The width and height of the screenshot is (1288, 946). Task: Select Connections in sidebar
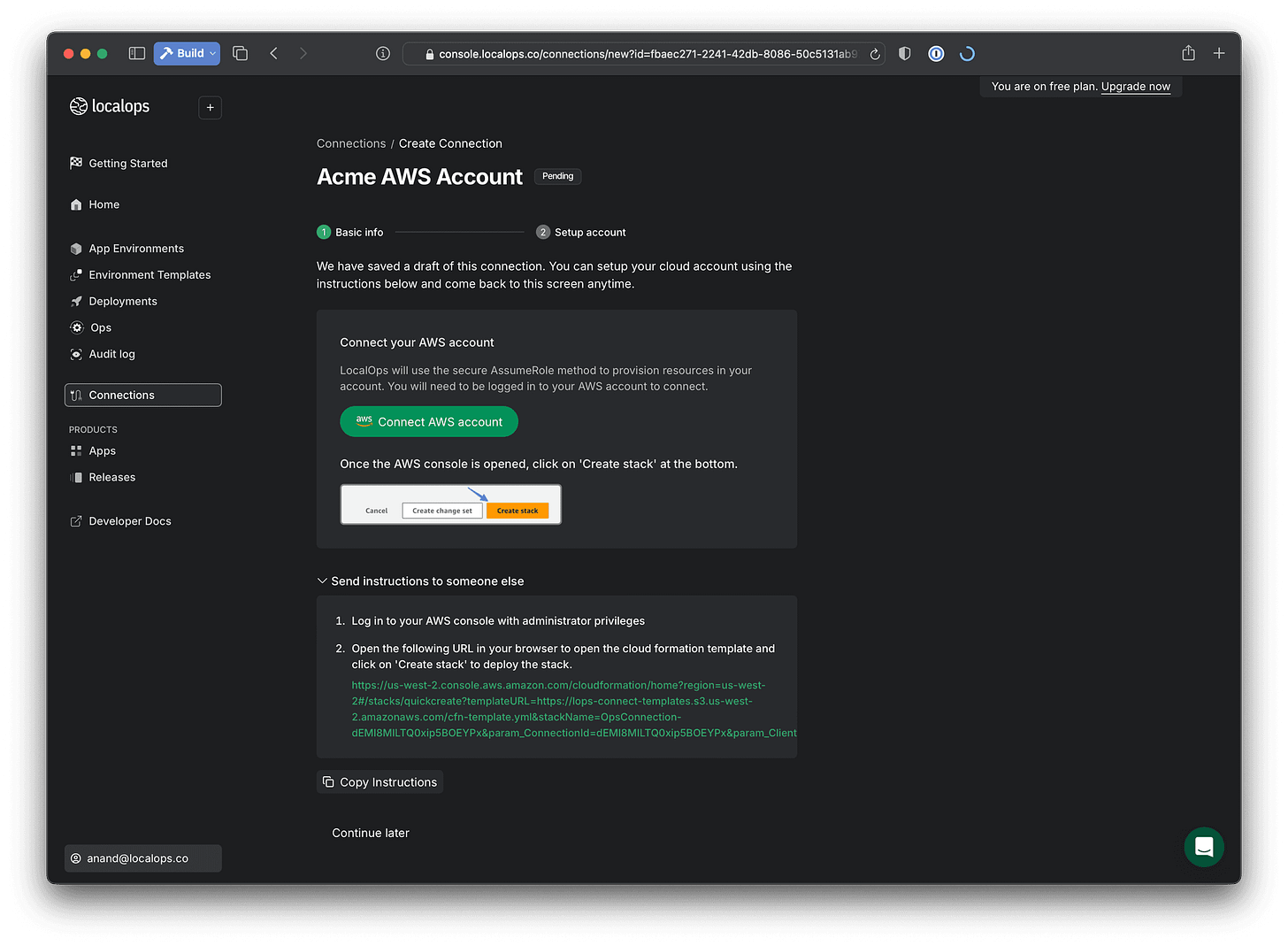(143, 396)
